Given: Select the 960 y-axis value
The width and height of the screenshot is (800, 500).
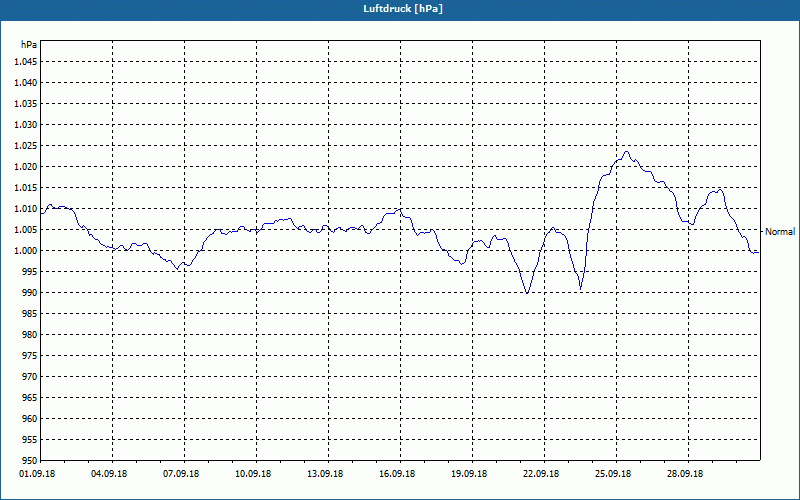Looking at the screenshot, I should click(x=30, y=418).
